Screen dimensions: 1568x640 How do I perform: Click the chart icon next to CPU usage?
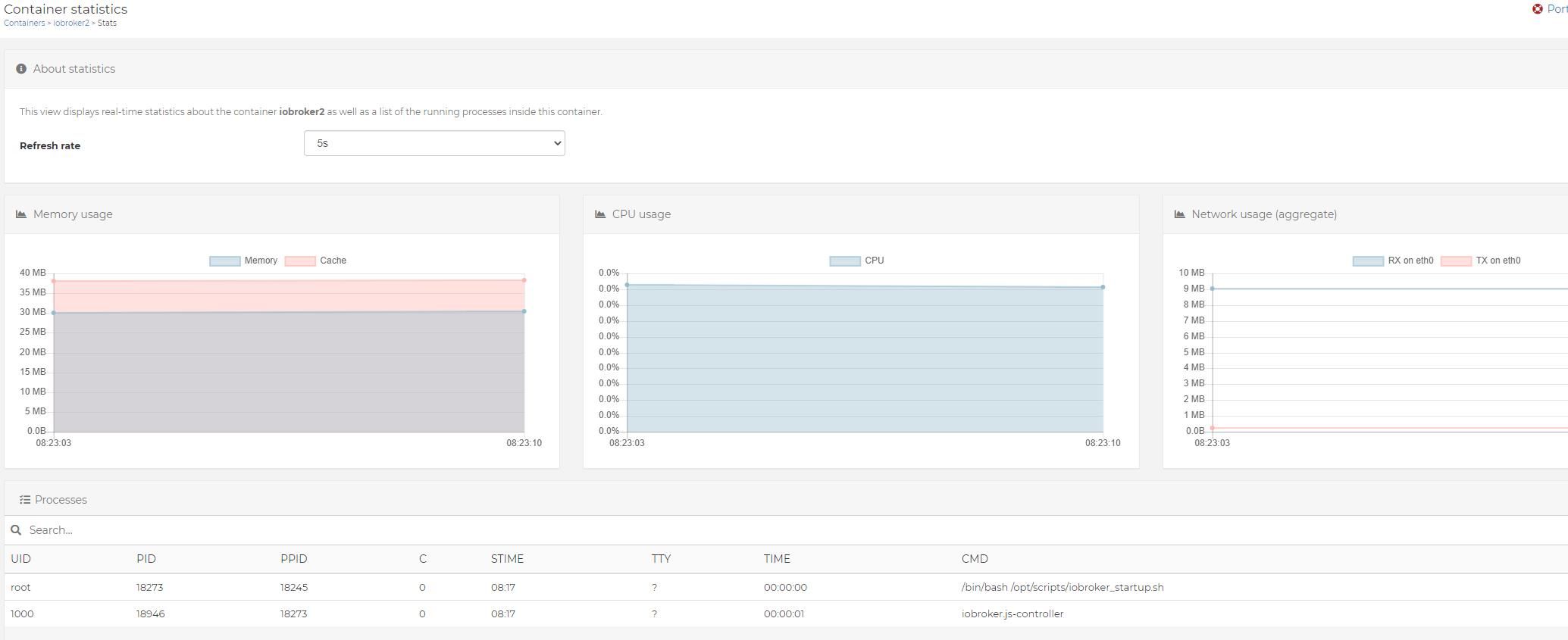[600, 214]
